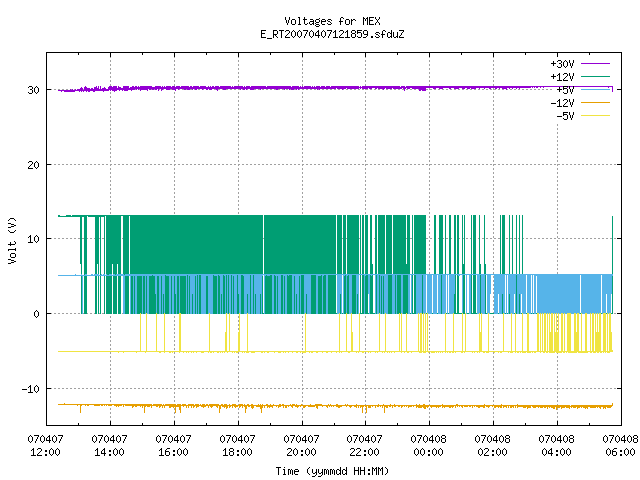Screen dimensions: 640x480
Task: Click the +30V legend label
Action: click(562, 64)
